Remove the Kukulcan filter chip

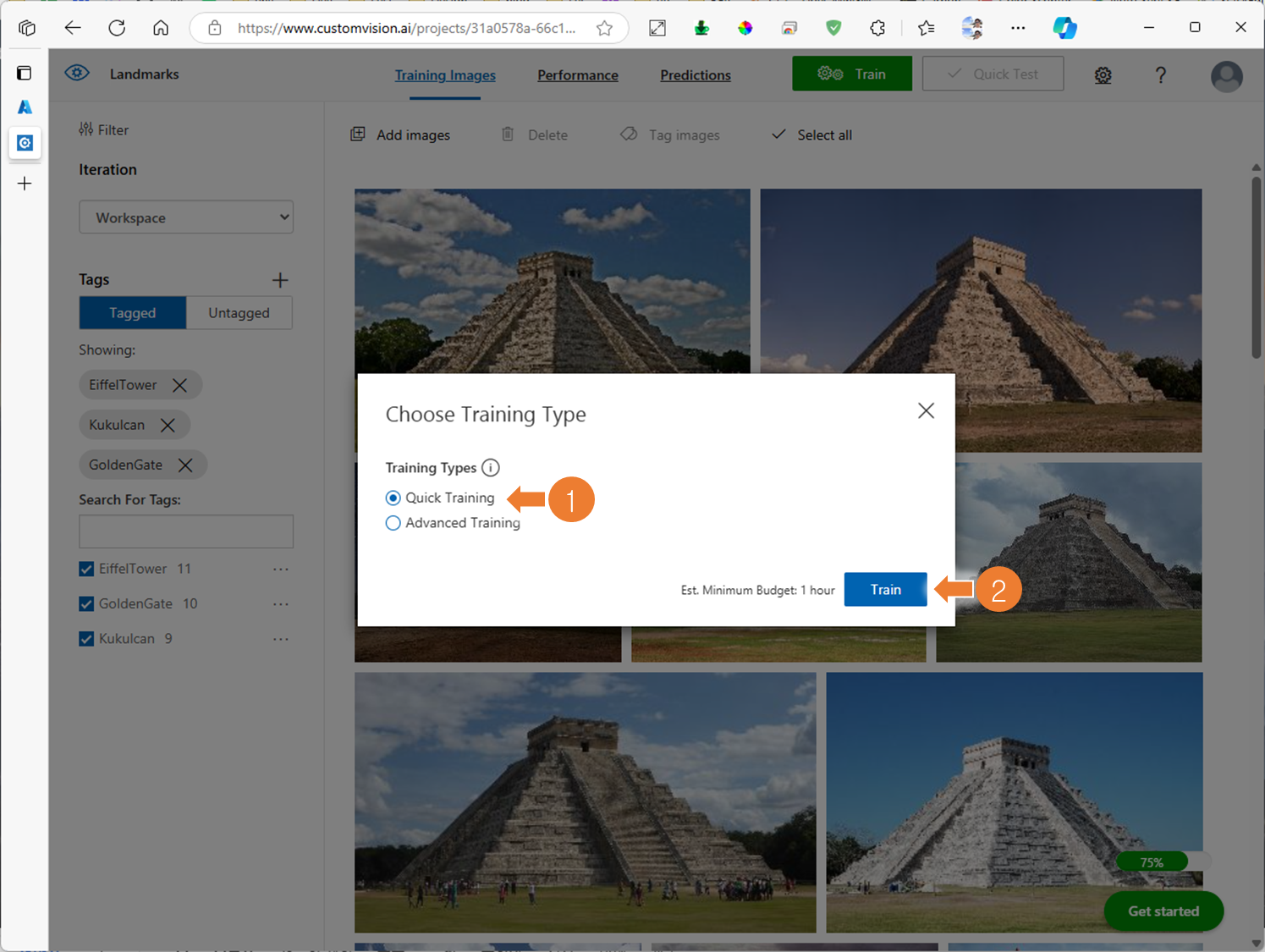click(168, 425)
